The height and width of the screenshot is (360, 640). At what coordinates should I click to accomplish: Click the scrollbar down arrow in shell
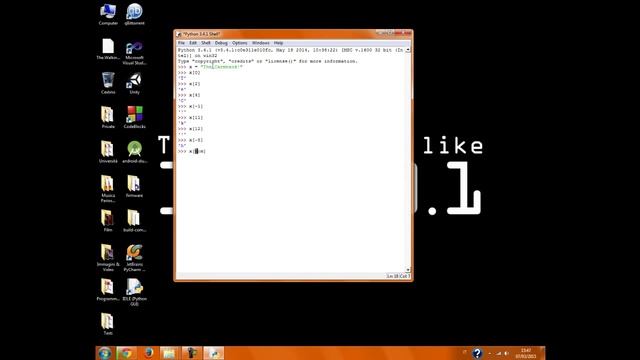pos(408,270)
